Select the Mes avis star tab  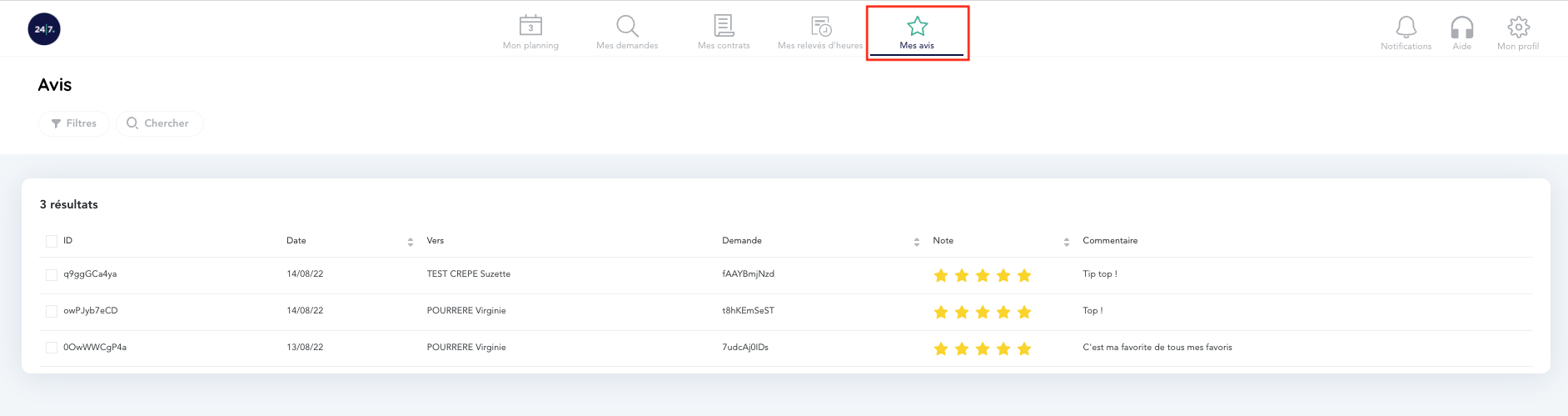pyautogui.click(x=917, y=33)
